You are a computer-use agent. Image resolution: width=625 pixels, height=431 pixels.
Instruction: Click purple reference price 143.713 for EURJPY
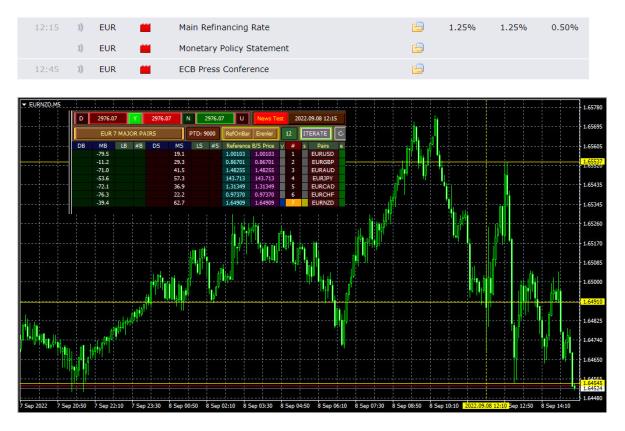coord(265,178)
